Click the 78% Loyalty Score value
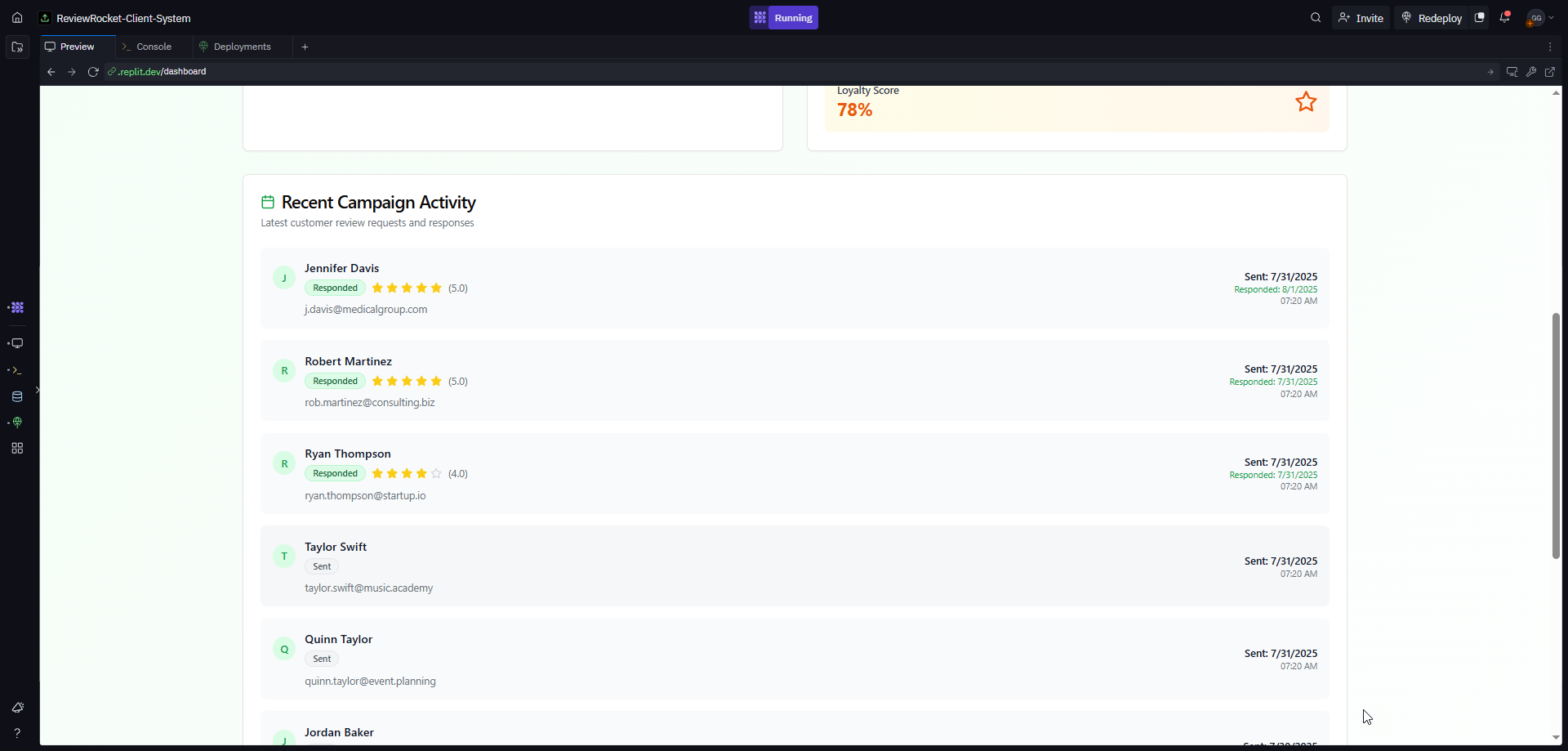 click(x=854, y=110)
